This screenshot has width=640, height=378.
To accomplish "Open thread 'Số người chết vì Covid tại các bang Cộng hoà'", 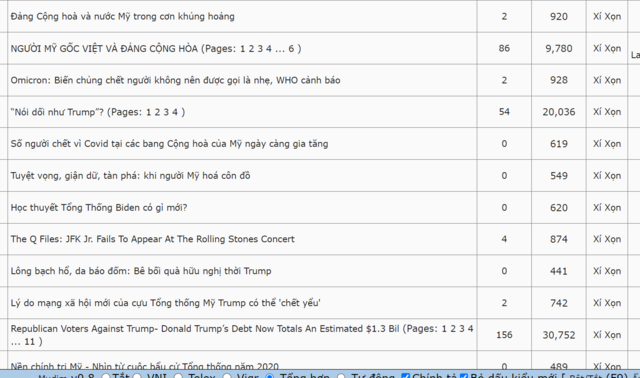I will [x=169, y=144].
